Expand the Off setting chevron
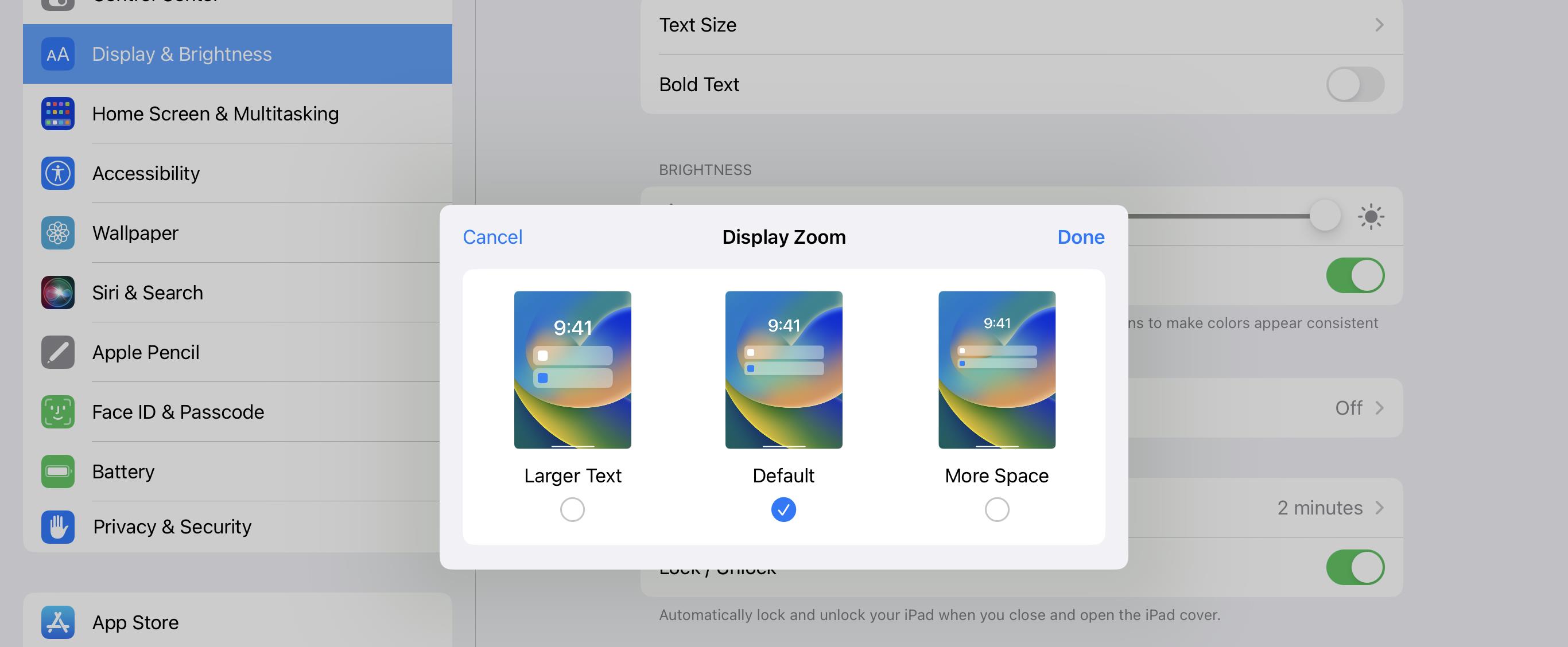1568x647 pixels. coord(1379,408)
